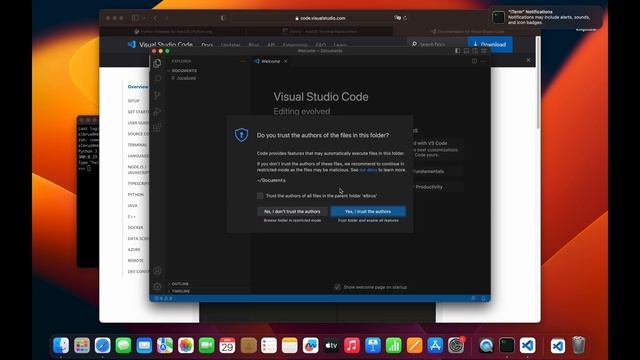Open Music from the Dock
640x360 pixels.
[352, 345]
